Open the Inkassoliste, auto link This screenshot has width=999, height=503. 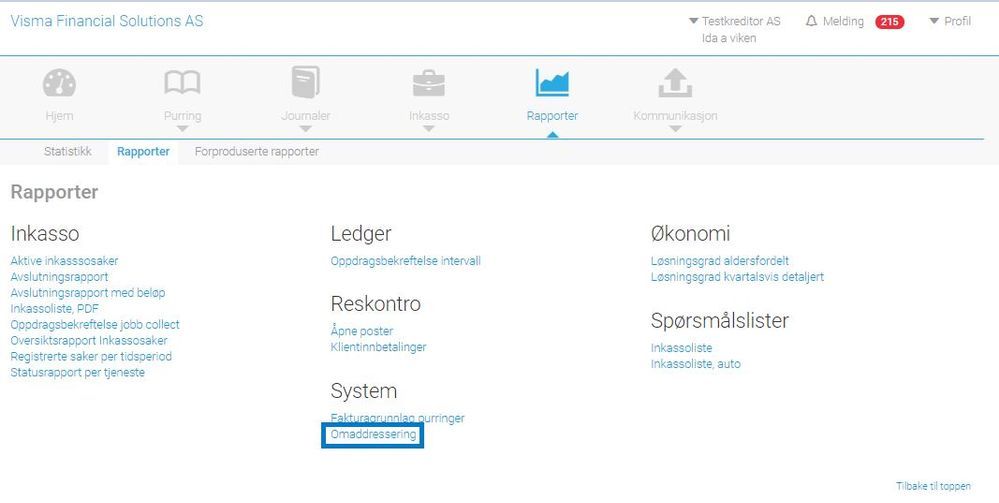pyautogui.click(x=696, y=364)
